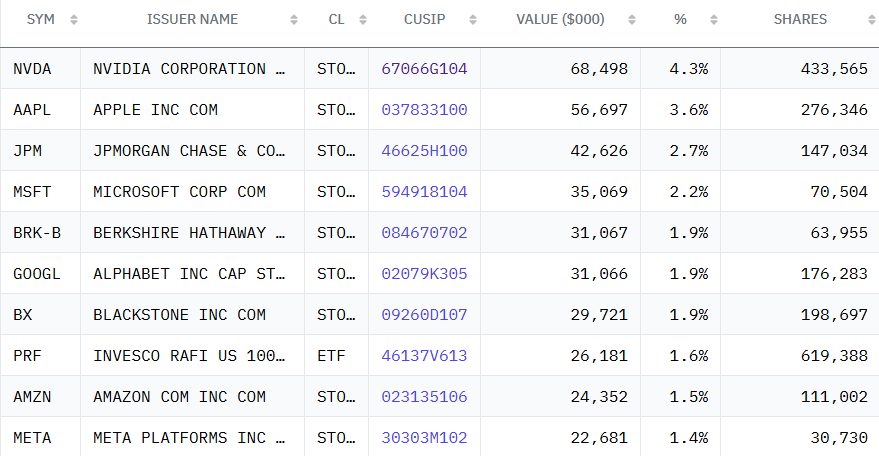Click shares 111,002 in AMZN row

[834, 396]
